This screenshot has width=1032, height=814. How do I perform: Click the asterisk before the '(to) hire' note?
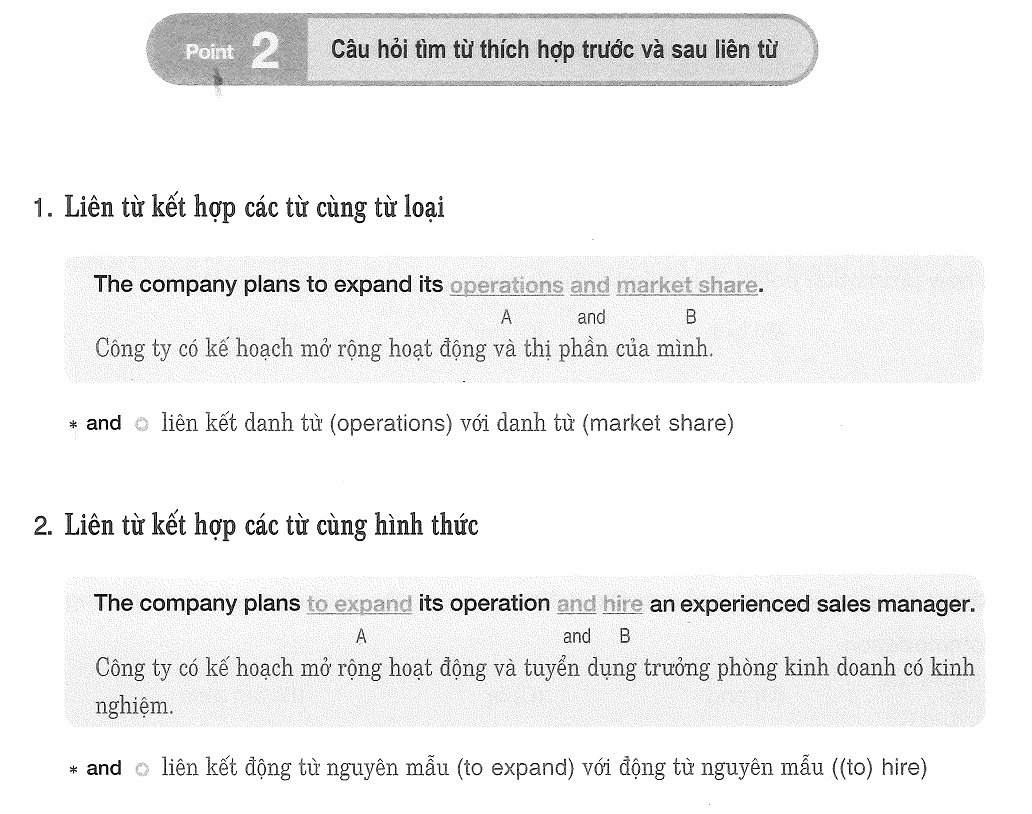73,769
